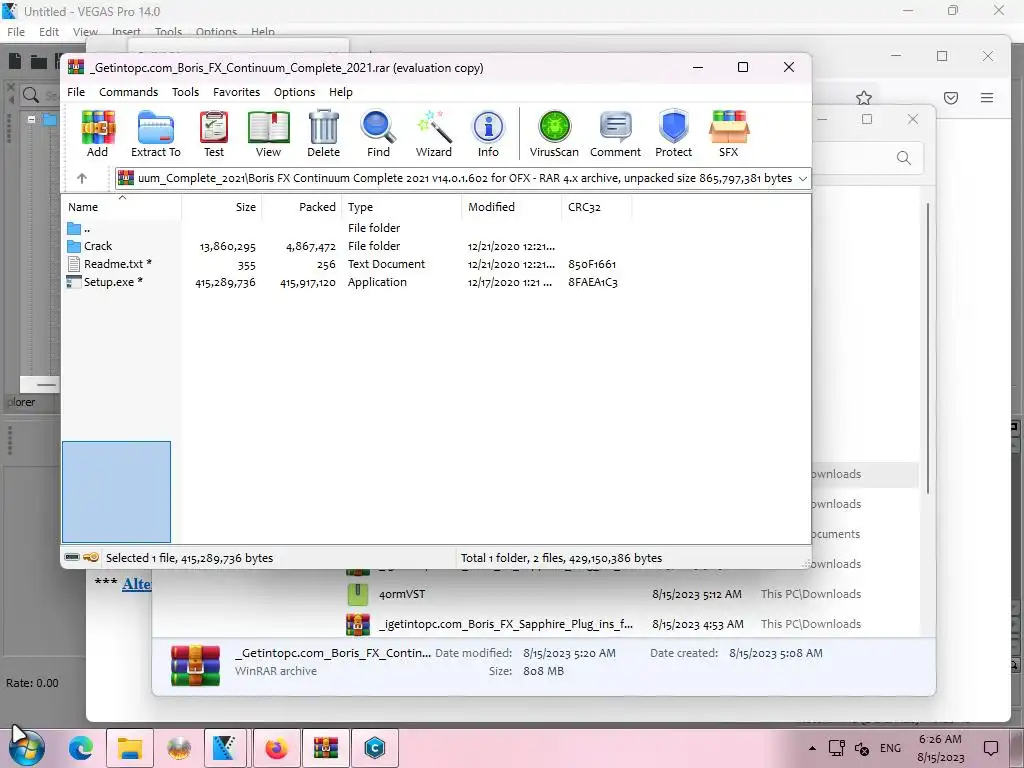
Task: Sort by the Name column header
Action: pos(122,207)
